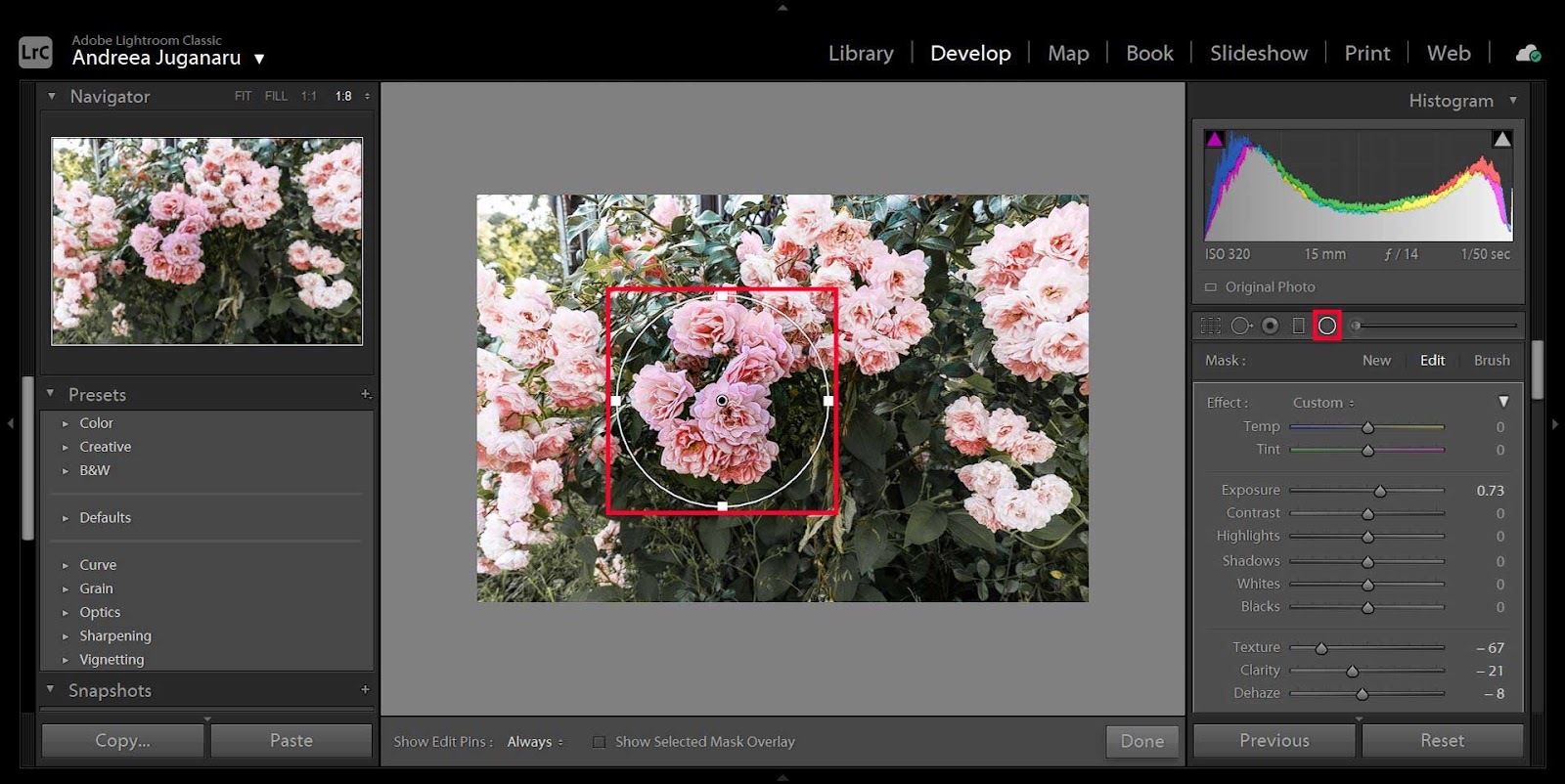Set Navigator zoom to FILL
1565x784 pixels.
point(276,96)
